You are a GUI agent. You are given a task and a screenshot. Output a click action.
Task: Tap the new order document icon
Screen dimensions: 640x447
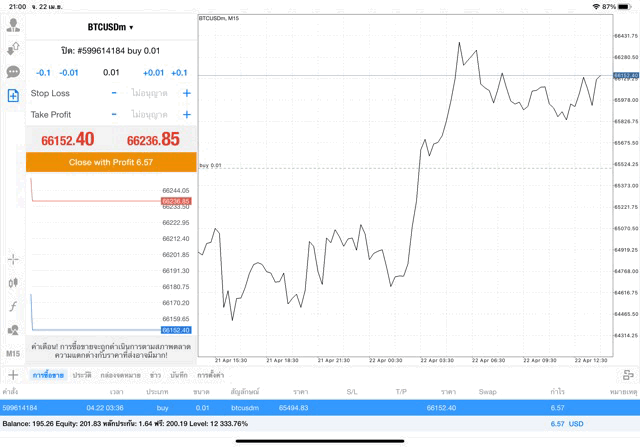pos(13,96)
